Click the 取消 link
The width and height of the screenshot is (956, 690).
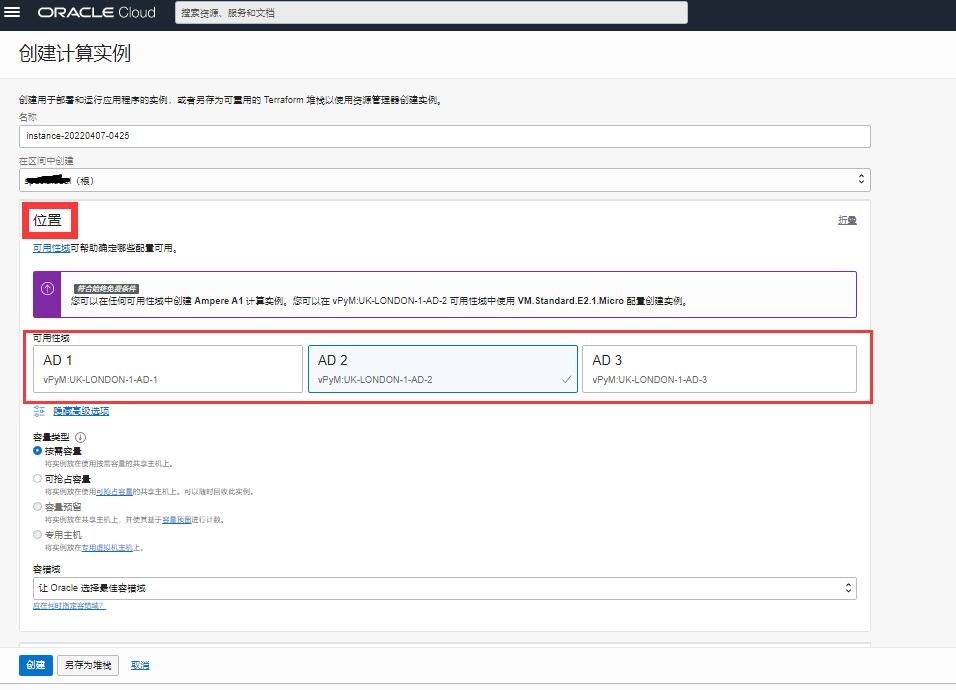[140, 665]
